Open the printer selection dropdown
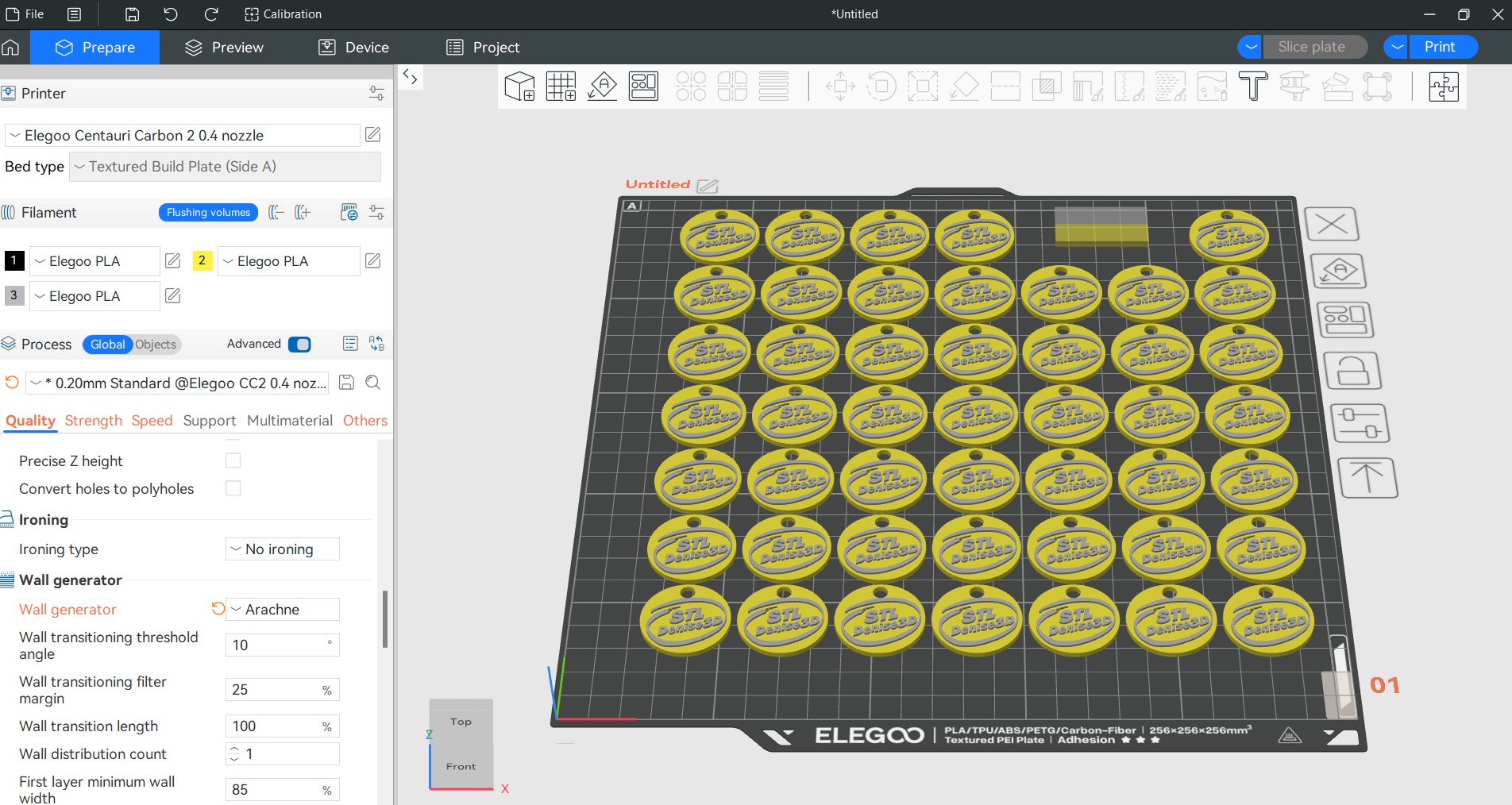 click(x=183, y=136)
